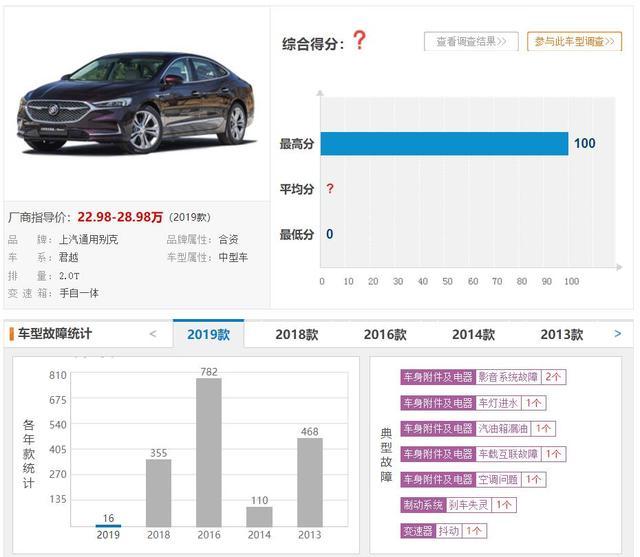This screenshot has width=640, height=557.
Task: Select the 2019款 tab
Action: pos(209,334)
